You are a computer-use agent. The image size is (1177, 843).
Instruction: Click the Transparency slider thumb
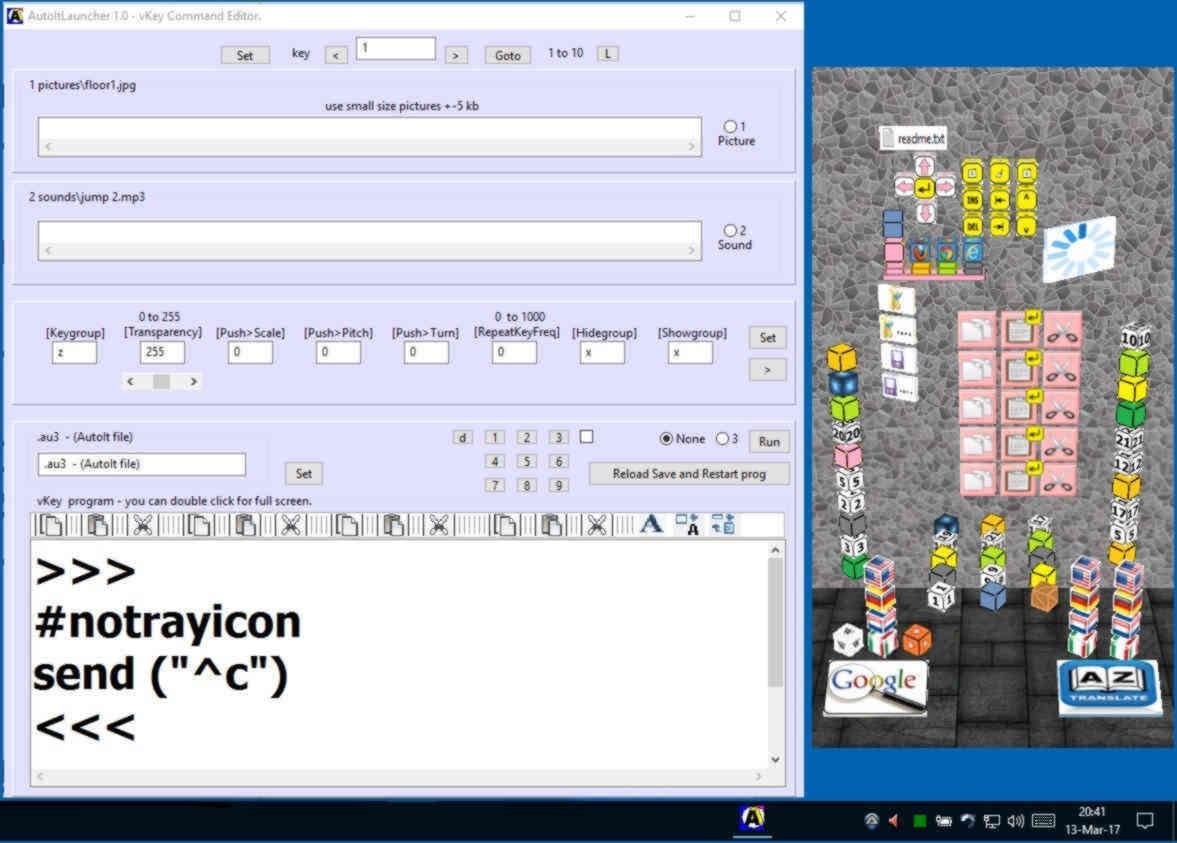click(x=161, y=381)
